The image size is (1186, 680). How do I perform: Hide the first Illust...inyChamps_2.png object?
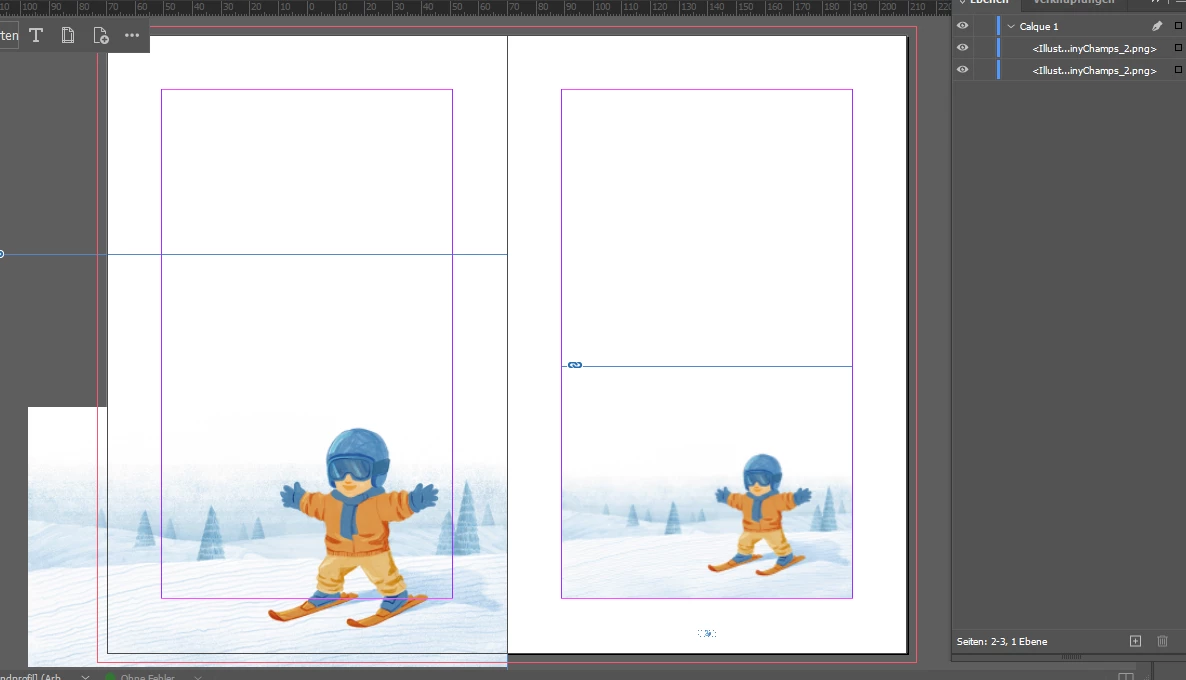pyautogui.click(x=962, y=48)
